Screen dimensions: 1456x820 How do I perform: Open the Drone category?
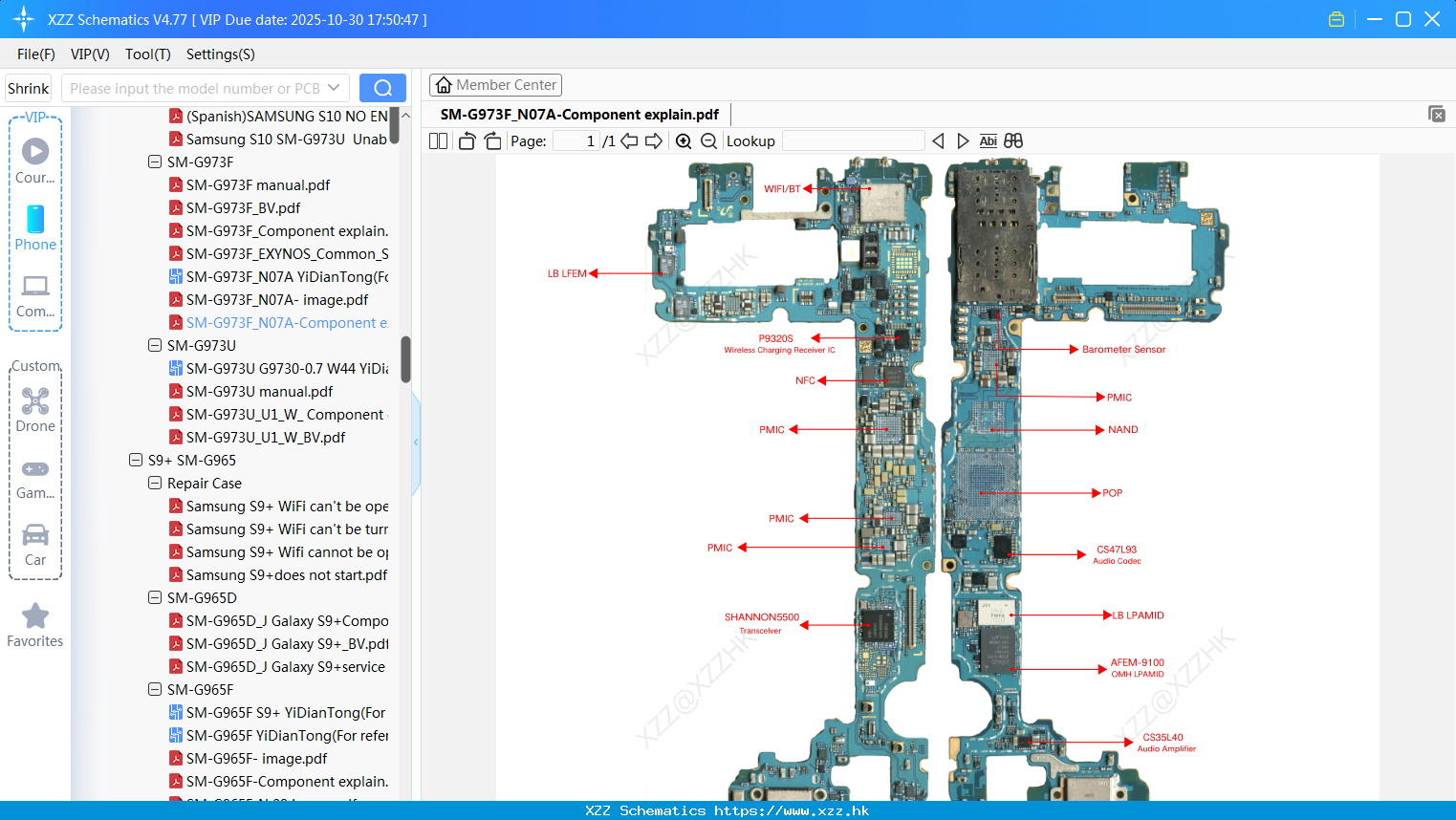(x=35, y=410)
